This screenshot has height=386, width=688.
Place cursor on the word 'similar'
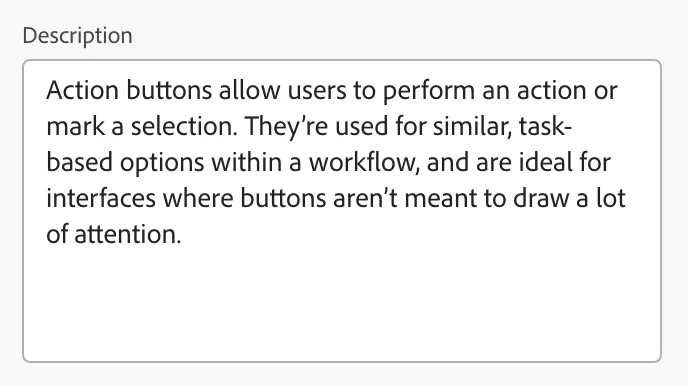(473, 126)
